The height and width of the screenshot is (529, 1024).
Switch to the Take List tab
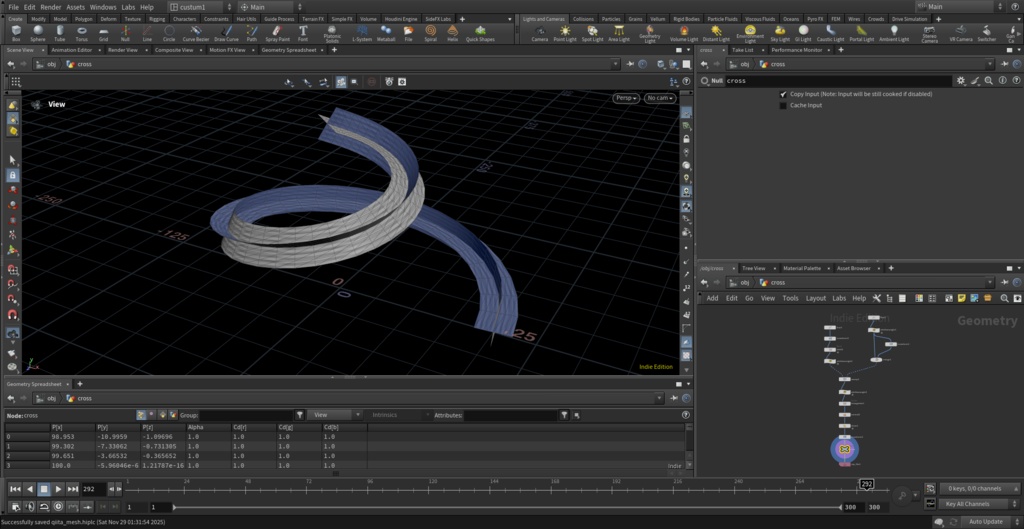742,50
